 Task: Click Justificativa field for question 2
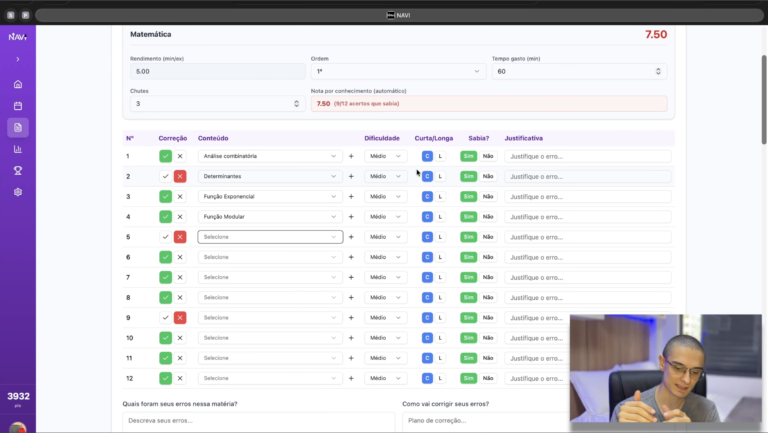coord(587,176)
